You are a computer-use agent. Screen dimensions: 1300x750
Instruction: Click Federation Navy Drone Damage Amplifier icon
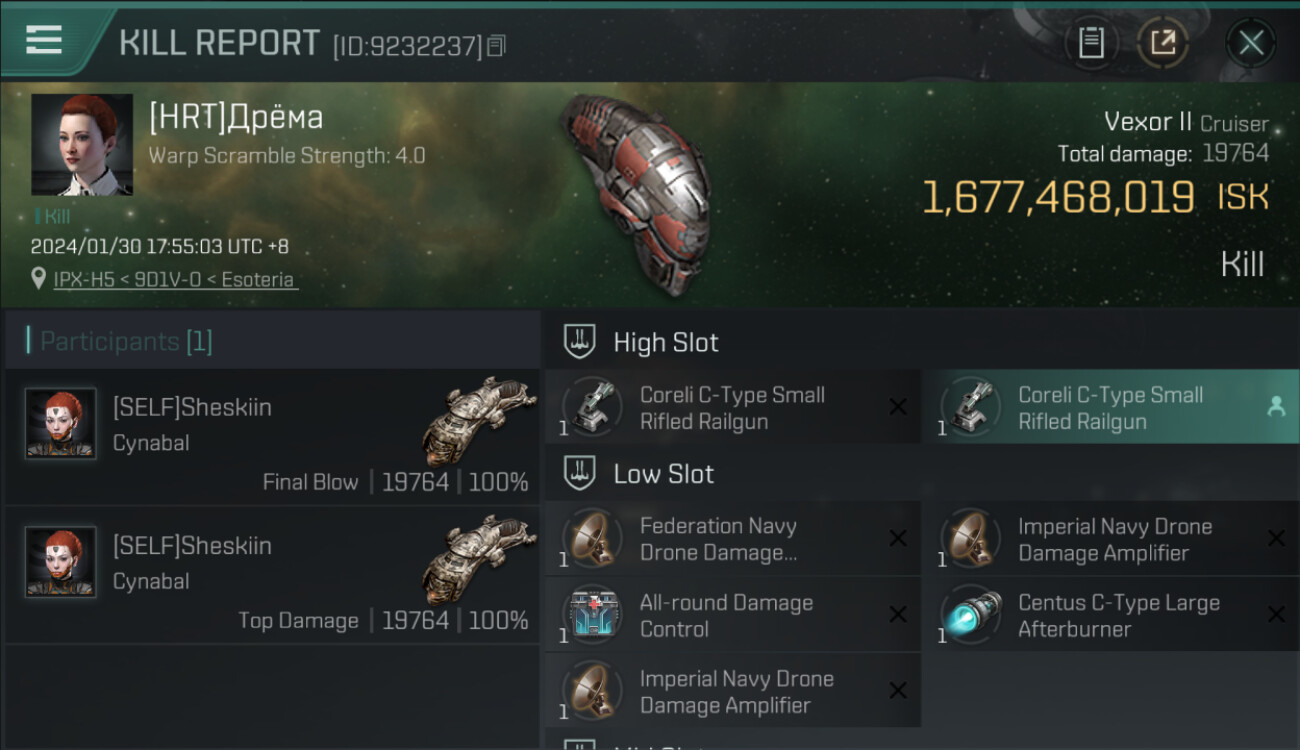592,538
